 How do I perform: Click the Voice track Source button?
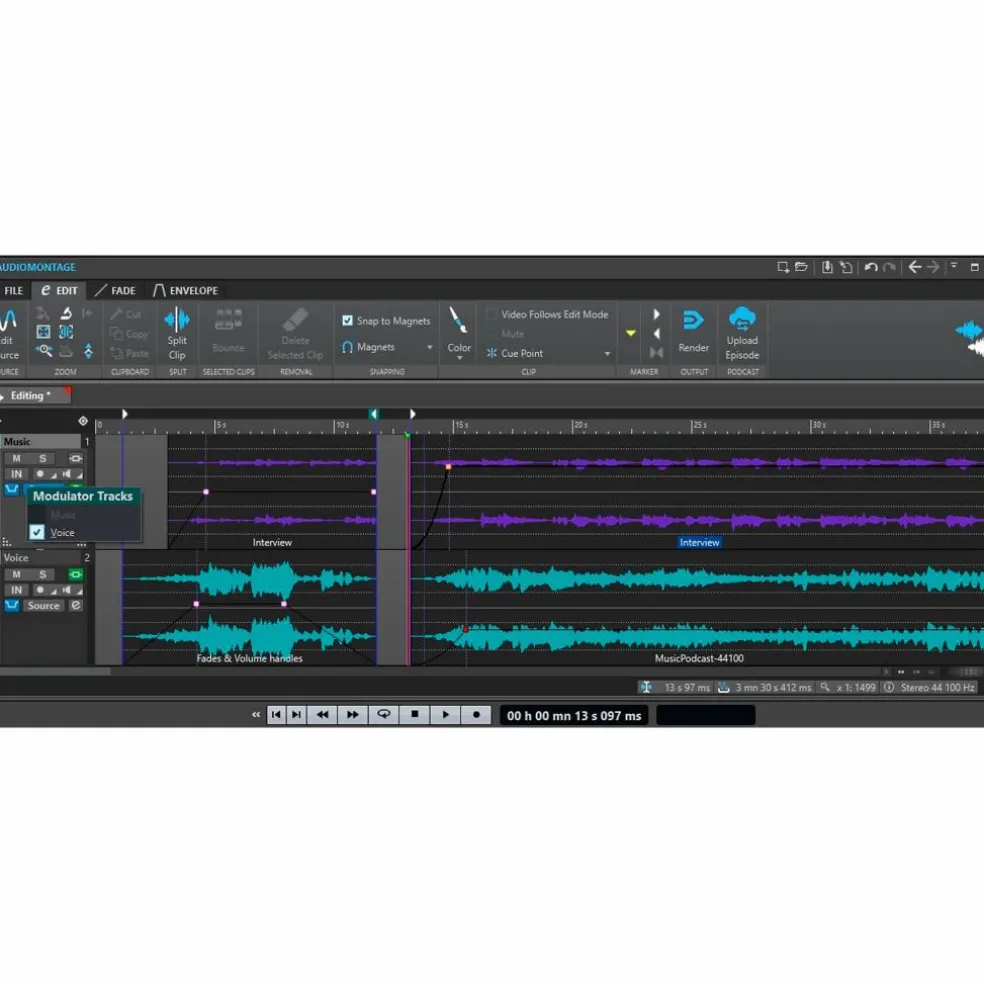43,606
